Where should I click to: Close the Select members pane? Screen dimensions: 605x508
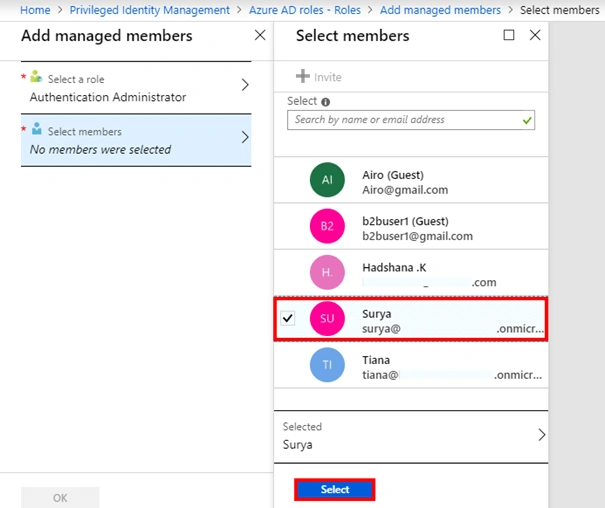pyautogui.click(x=535, y=35)
